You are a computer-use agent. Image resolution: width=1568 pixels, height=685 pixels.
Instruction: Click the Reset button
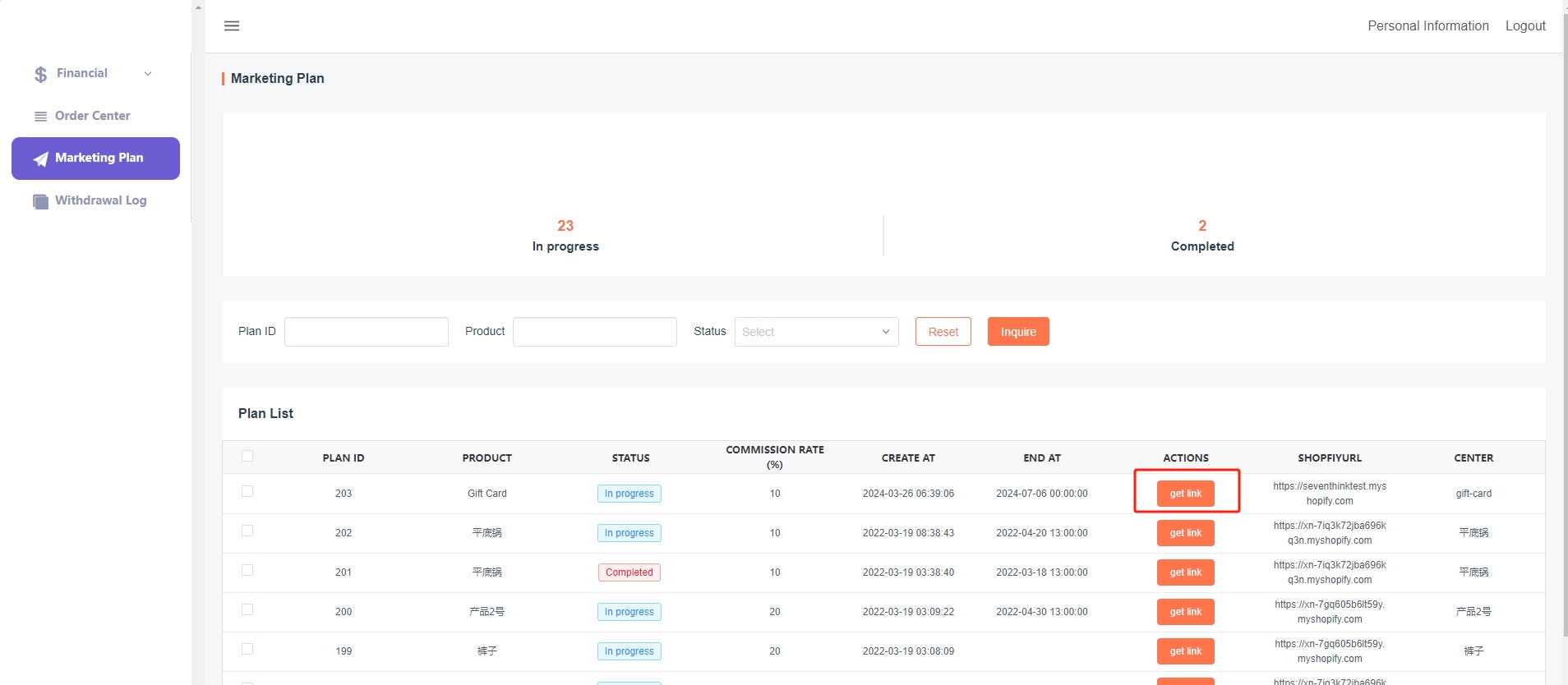[943, 332]
